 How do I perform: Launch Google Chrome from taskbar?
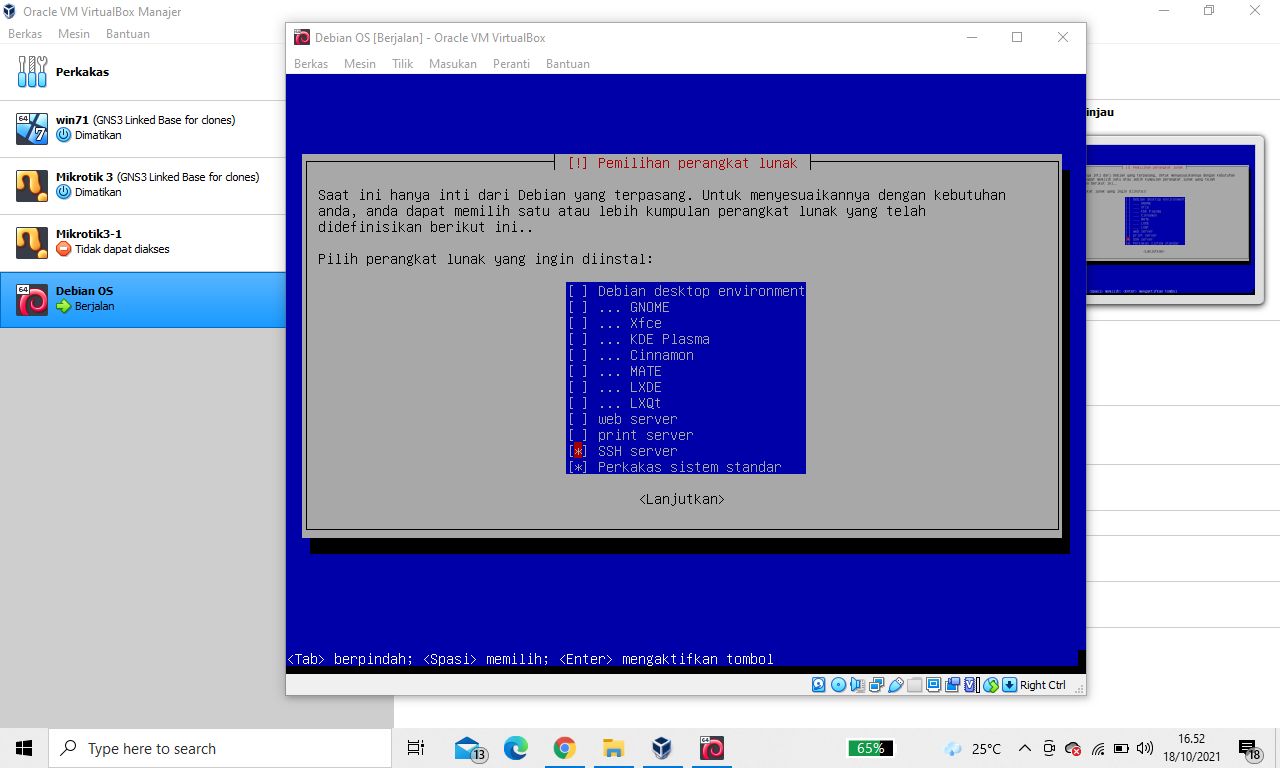[564, 748]
